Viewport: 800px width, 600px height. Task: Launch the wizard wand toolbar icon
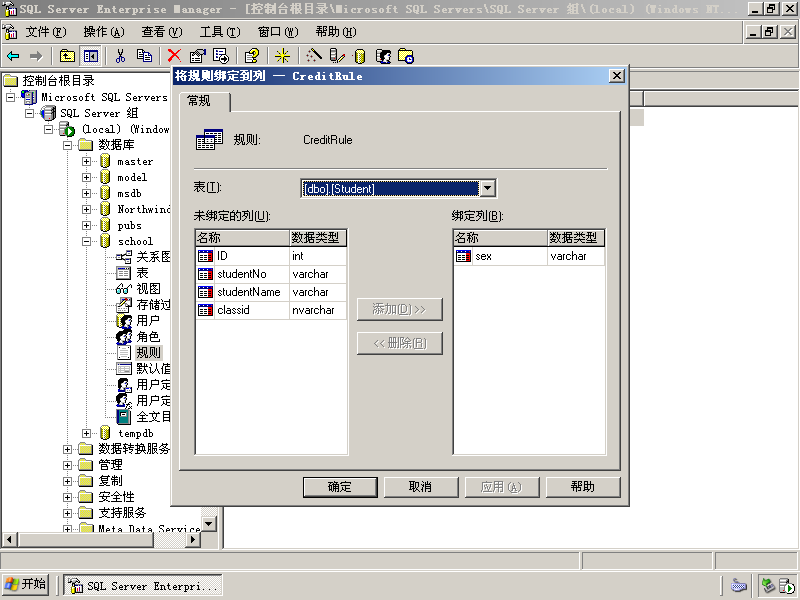pos(313,56)
